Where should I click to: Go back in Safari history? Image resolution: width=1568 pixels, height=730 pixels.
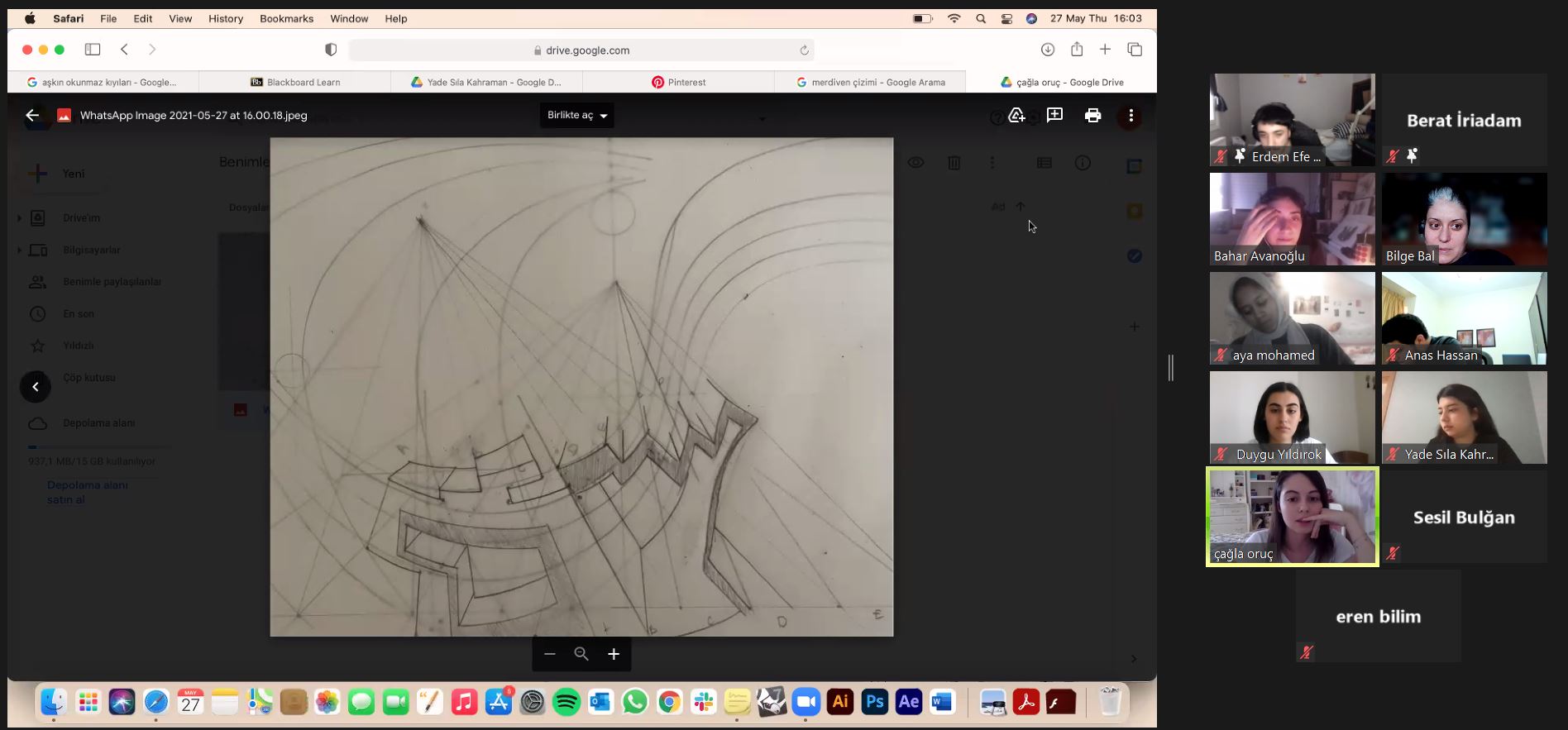pyautogui.click(x=124, y=50)
